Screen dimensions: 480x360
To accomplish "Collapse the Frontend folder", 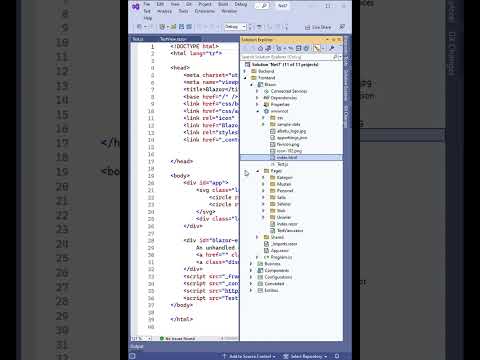I will point(245,78).
